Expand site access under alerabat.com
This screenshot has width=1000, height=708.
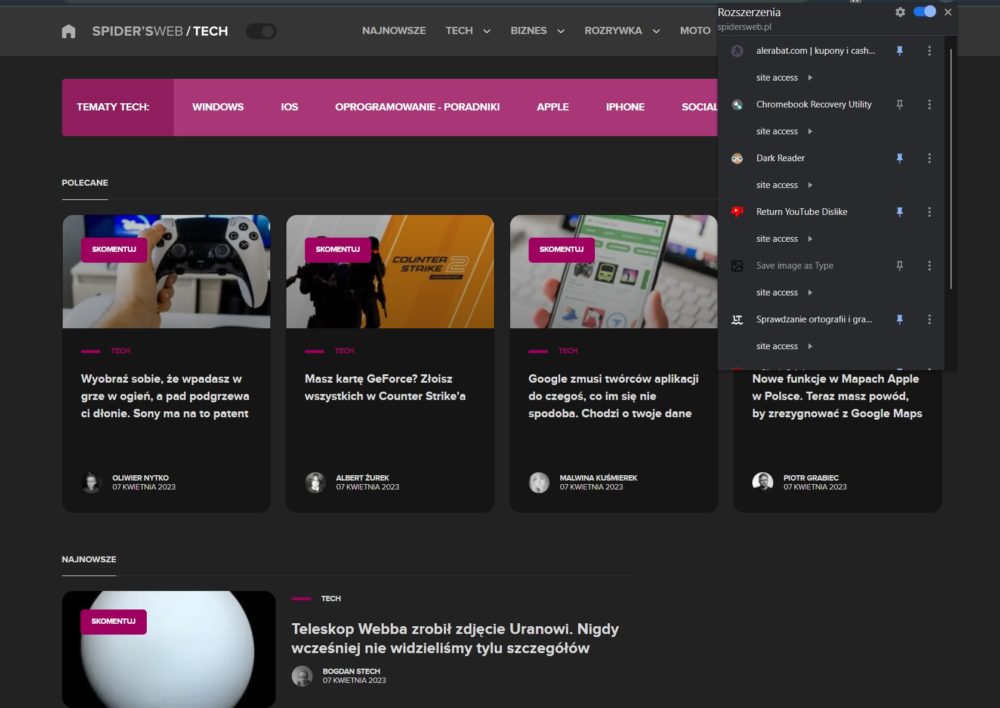click(784, 77)
